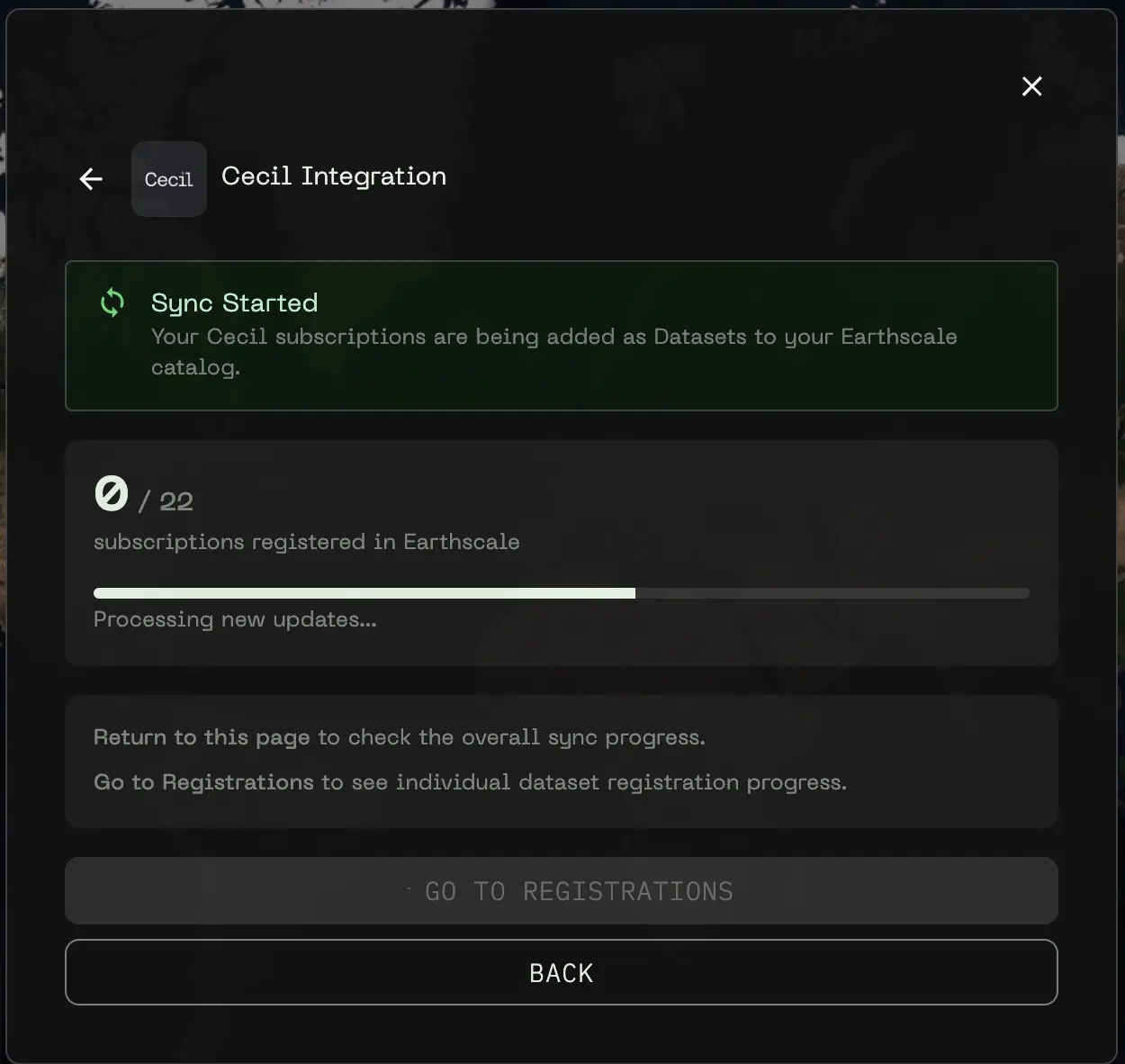Click 'Go to Registrations' in the info text
1125x1064 pixels.
(x=203, y=782)
